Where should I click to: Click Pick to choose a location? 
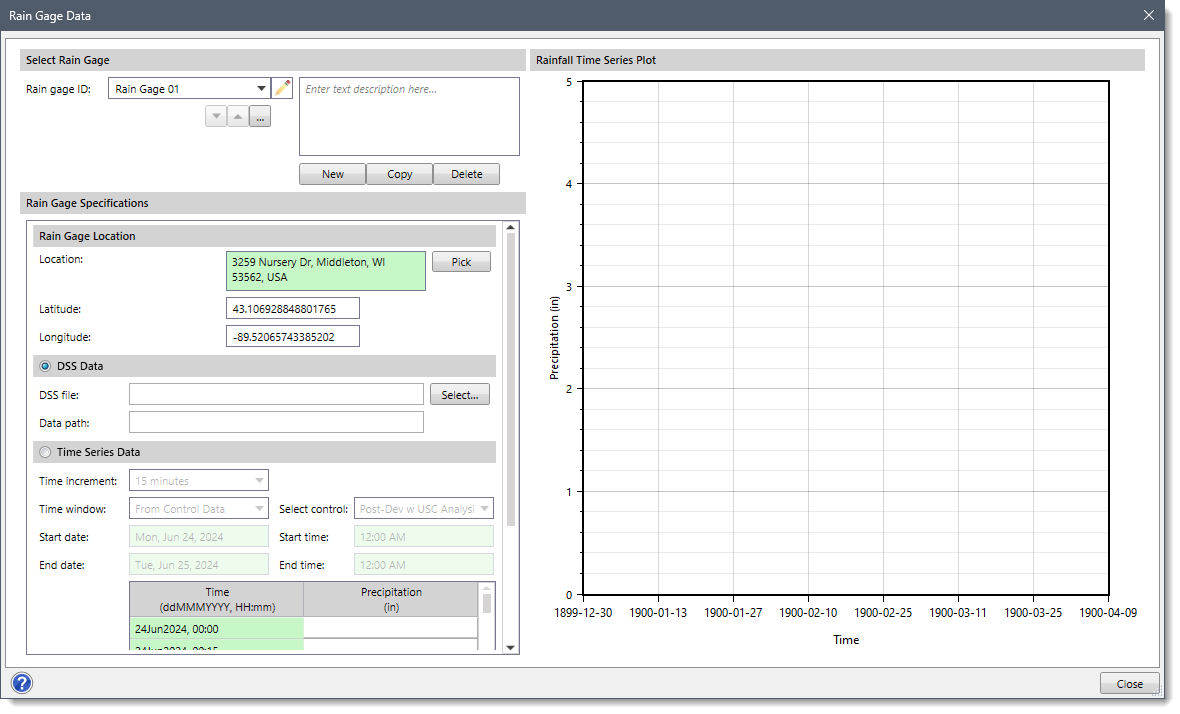point(461,261)
